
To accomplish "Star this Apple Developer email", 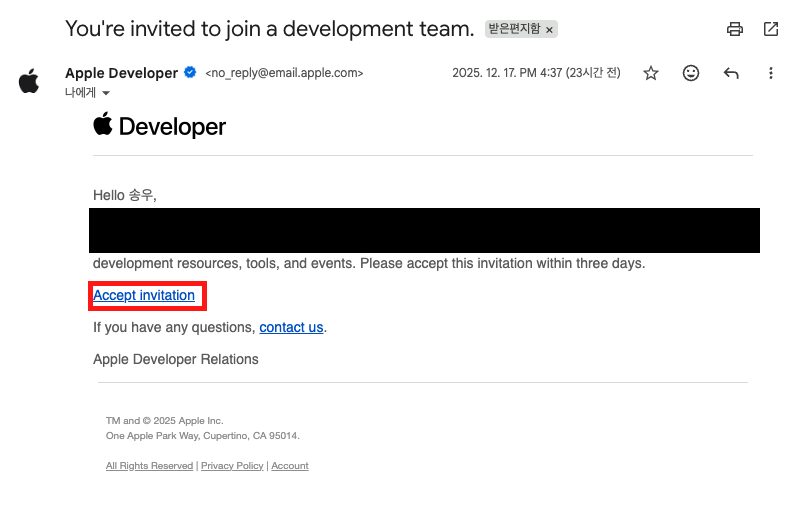I will click(x=651, y=73).
